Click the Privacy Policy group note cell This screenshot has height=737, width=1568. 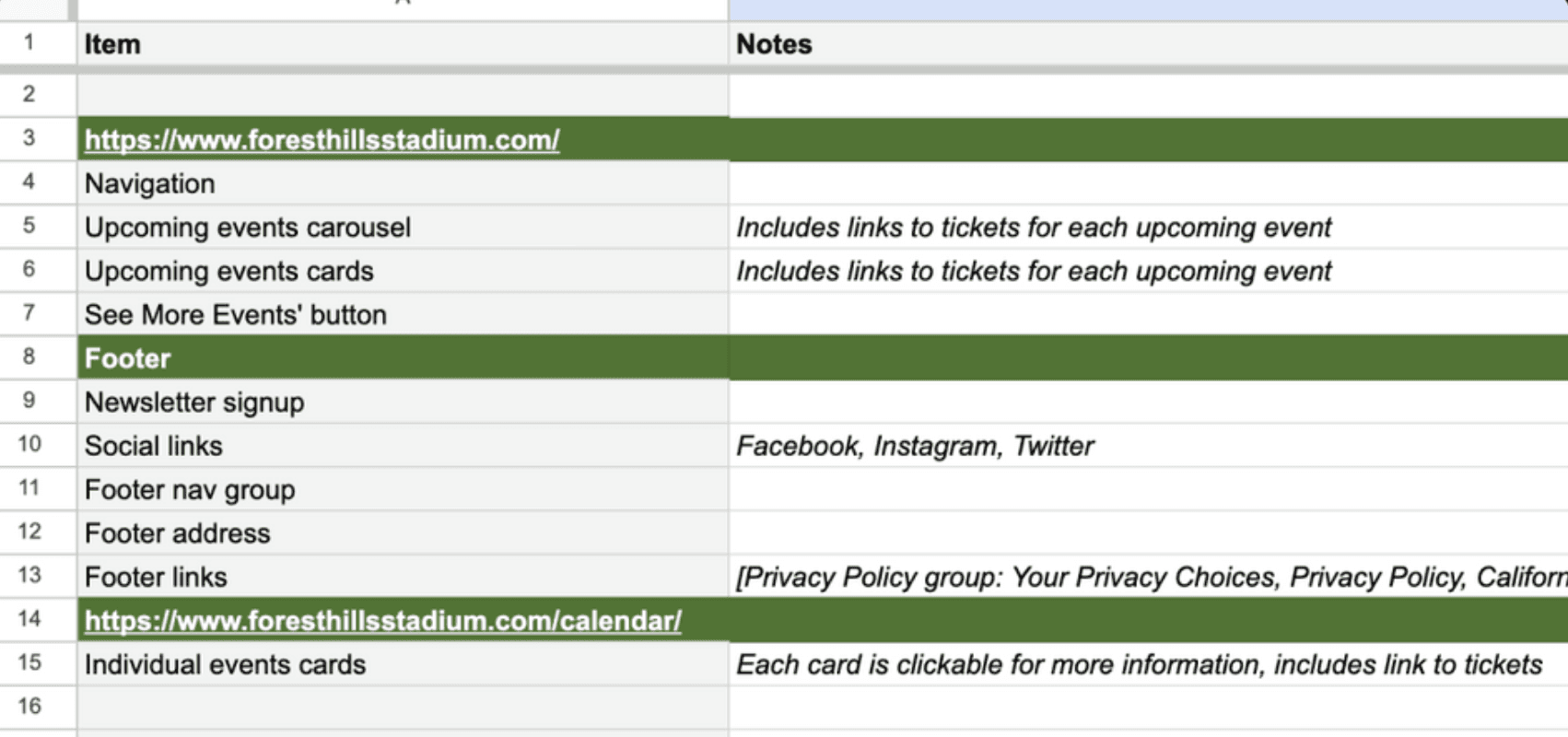click(1147, 578)
